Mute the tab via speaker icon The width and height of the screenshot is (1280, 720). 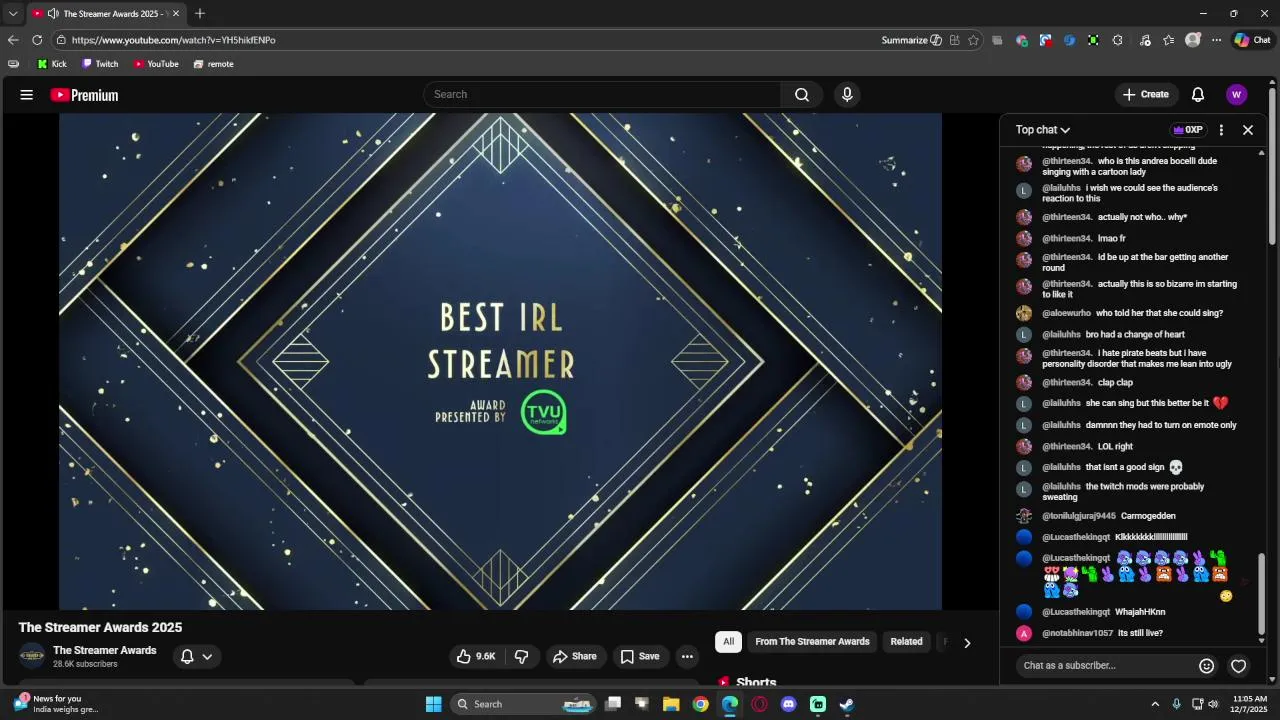[53, 14]
